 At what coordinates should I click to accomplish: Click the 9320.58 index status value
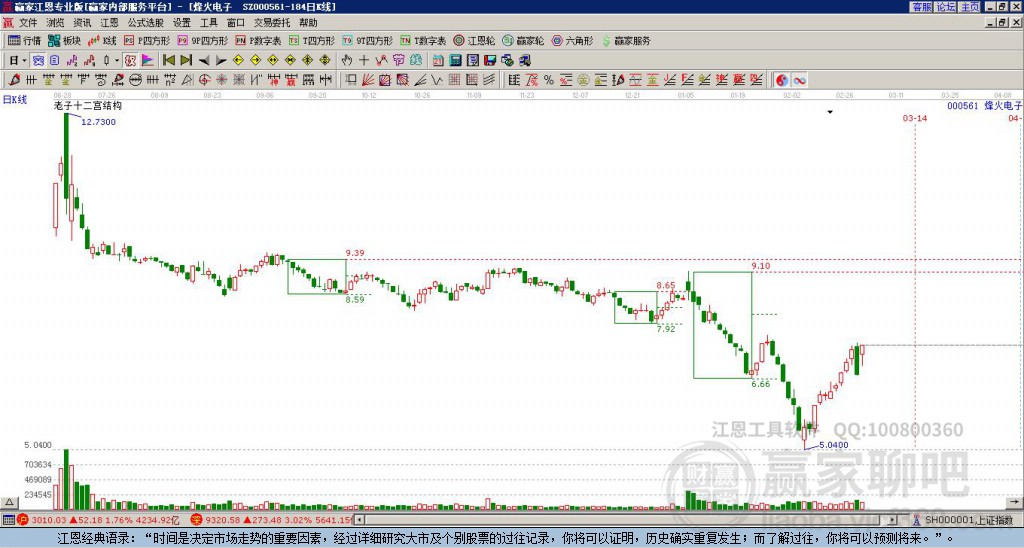pos(221,520)
